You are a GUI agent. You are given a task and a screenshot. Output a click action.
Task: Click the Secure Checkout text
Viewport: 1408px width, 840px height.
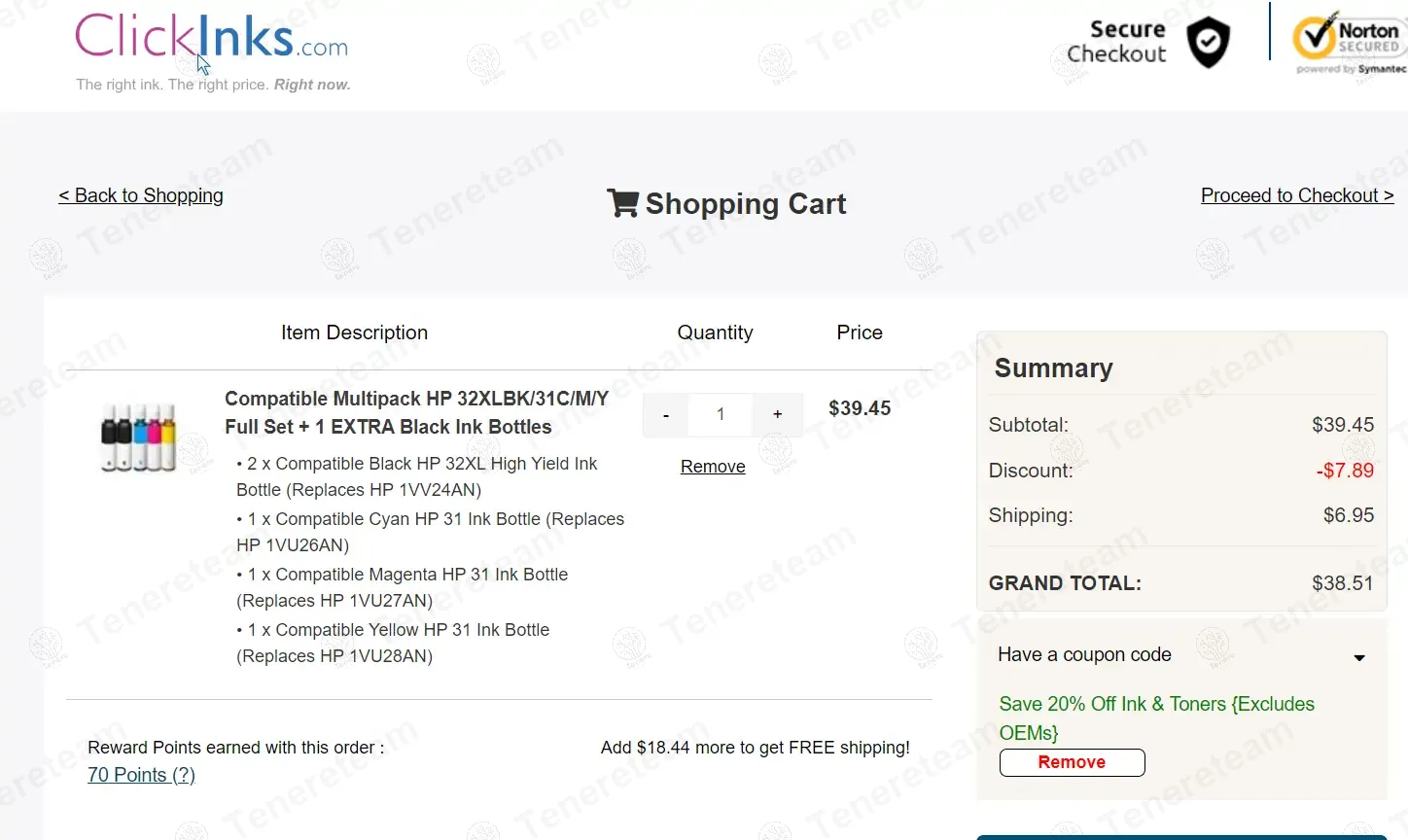pyautogui.click(x=1117, y=42)
